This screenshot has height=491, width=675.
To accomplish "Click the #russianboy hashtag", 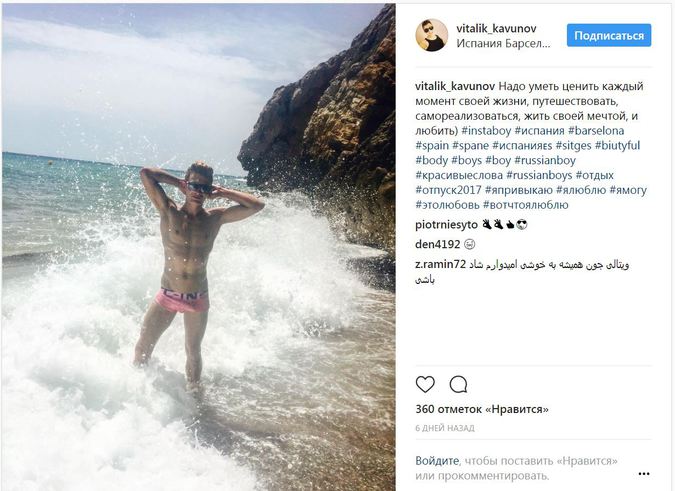I will [545, 160].
